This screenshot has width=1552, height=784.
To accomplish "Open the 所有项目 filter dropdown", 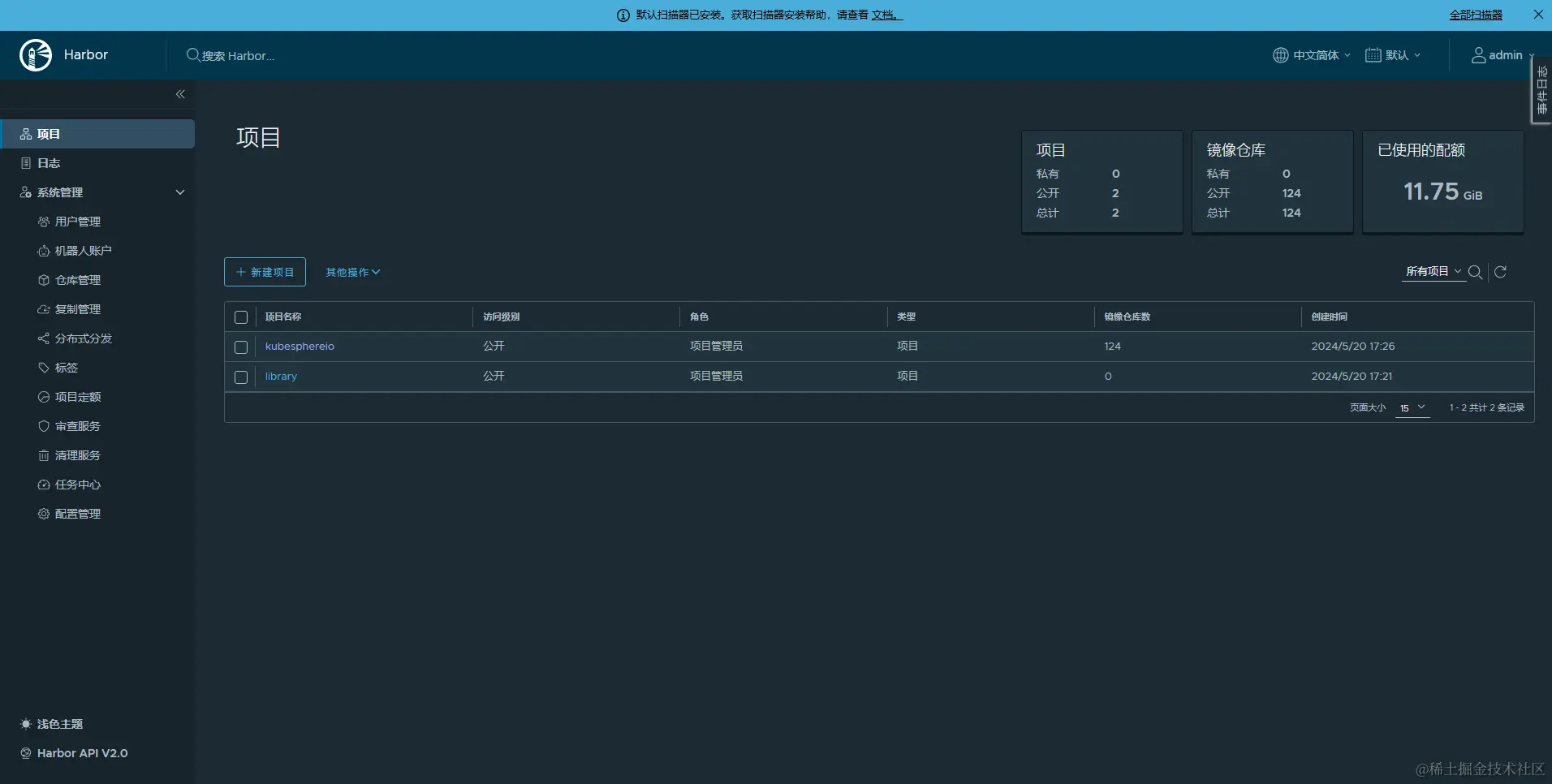I will (1433, 271).
